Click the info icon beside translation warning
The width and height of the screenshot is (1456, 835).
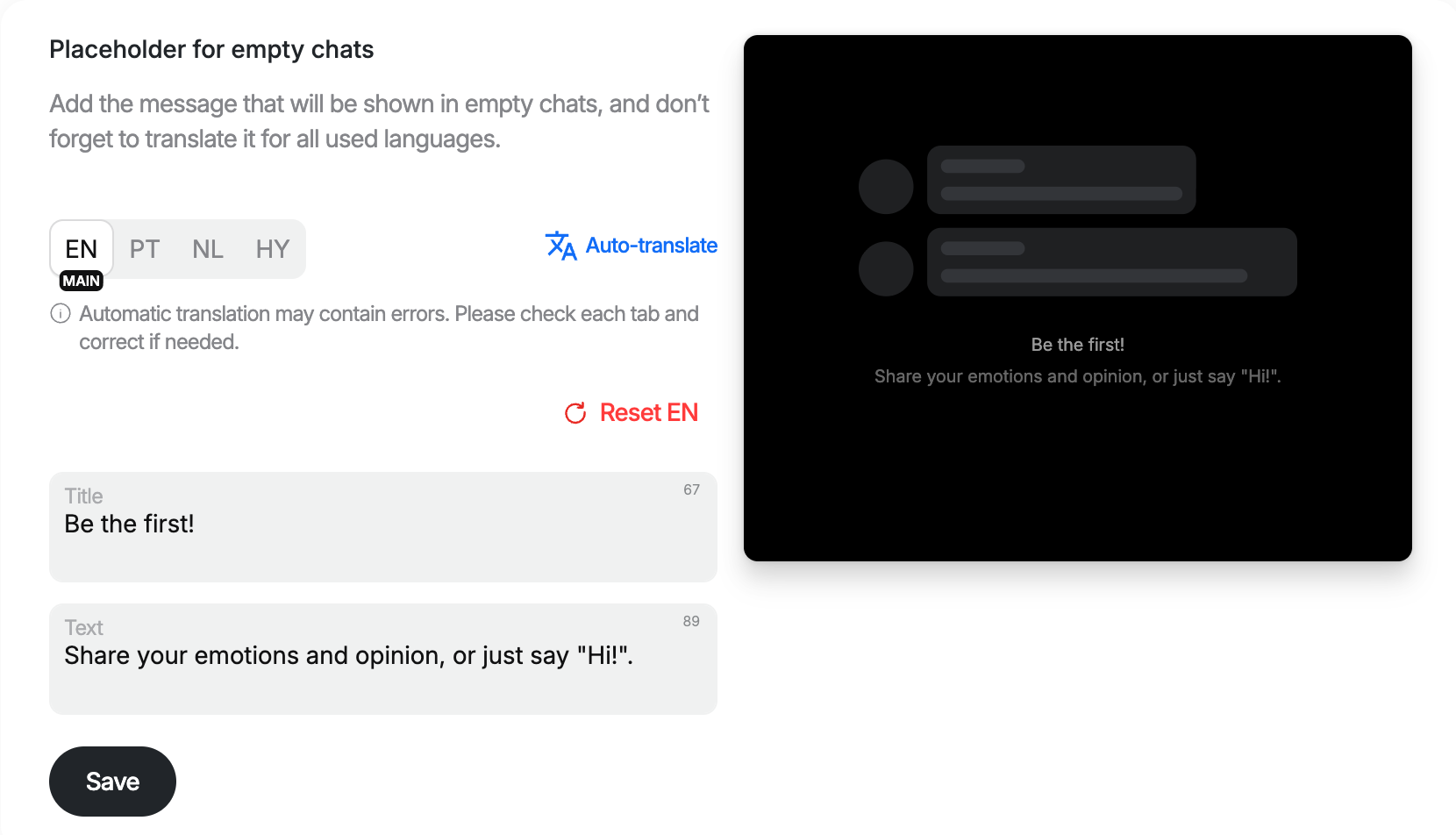61,313
